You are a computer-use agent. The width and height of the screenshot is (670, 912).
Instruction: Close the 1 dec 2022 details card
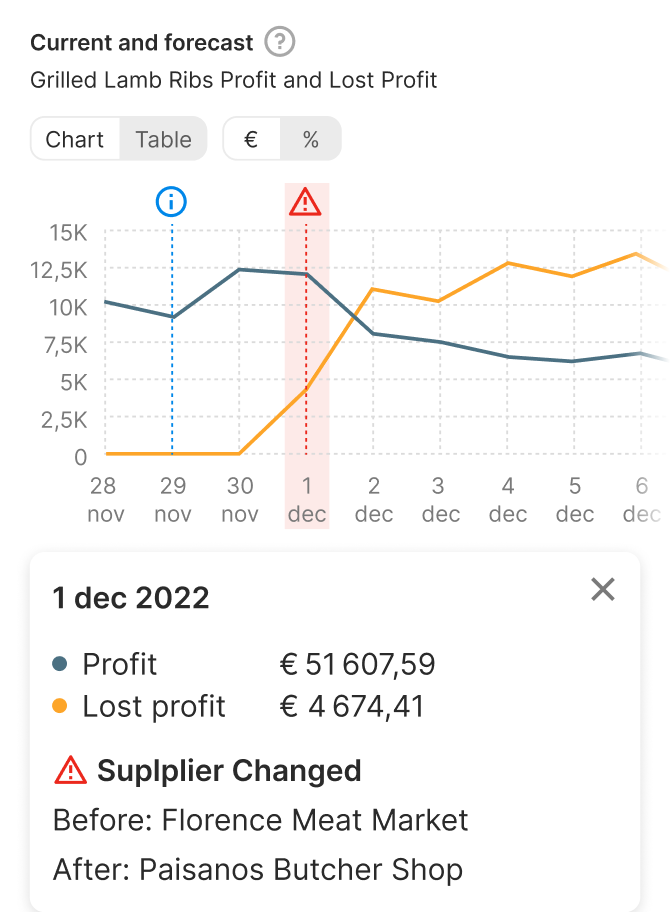pos(603,590)
